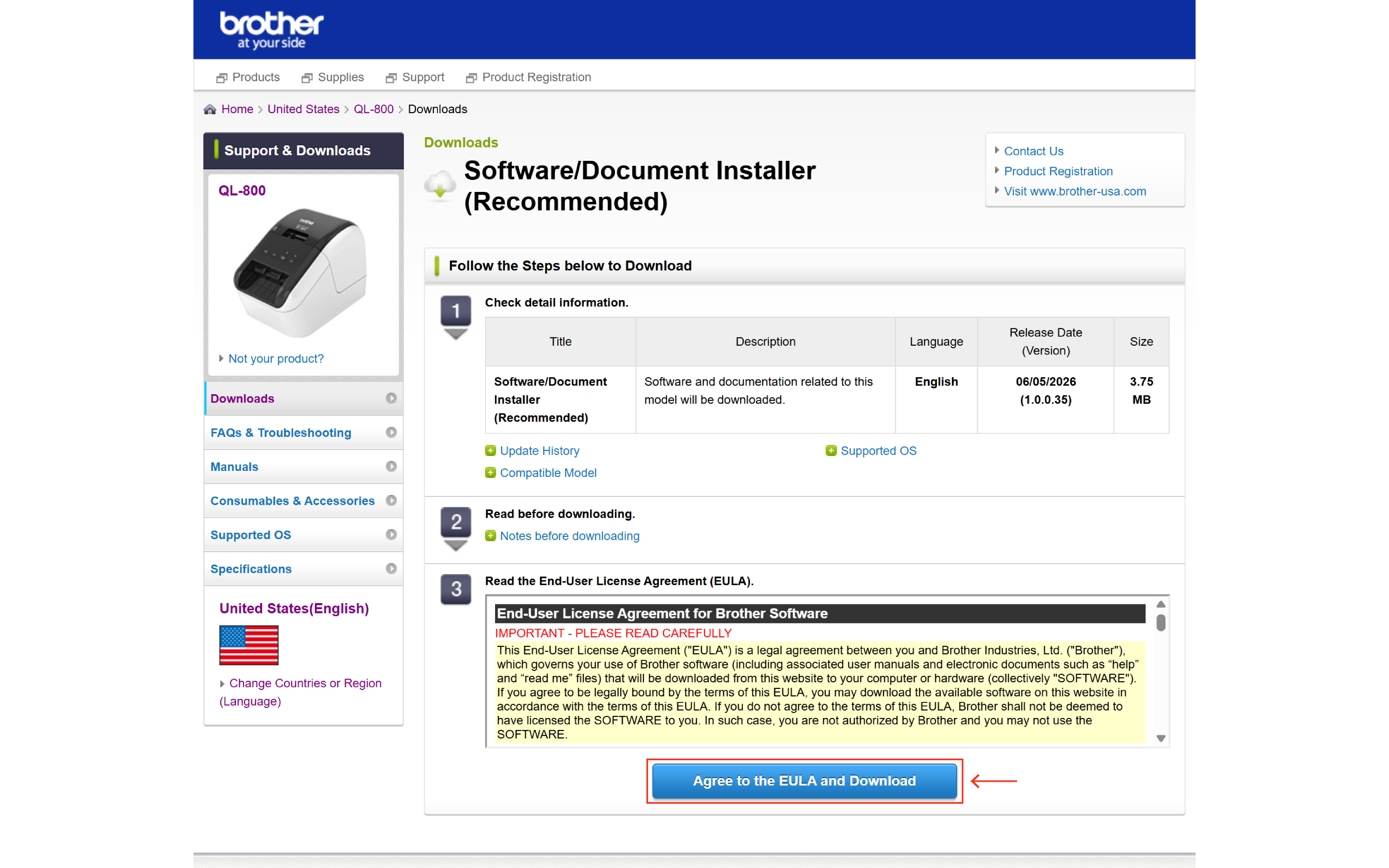
Task: Expand the Compatible Model details
Action: tap(548, 473)
